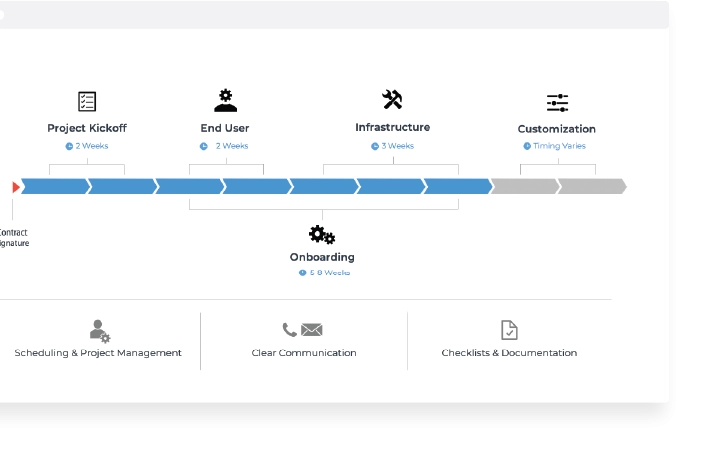The width and height of the screenshot is (716, 470).
Task: Click the clock icon beside Timing Varies
Action: pos(527,146)
